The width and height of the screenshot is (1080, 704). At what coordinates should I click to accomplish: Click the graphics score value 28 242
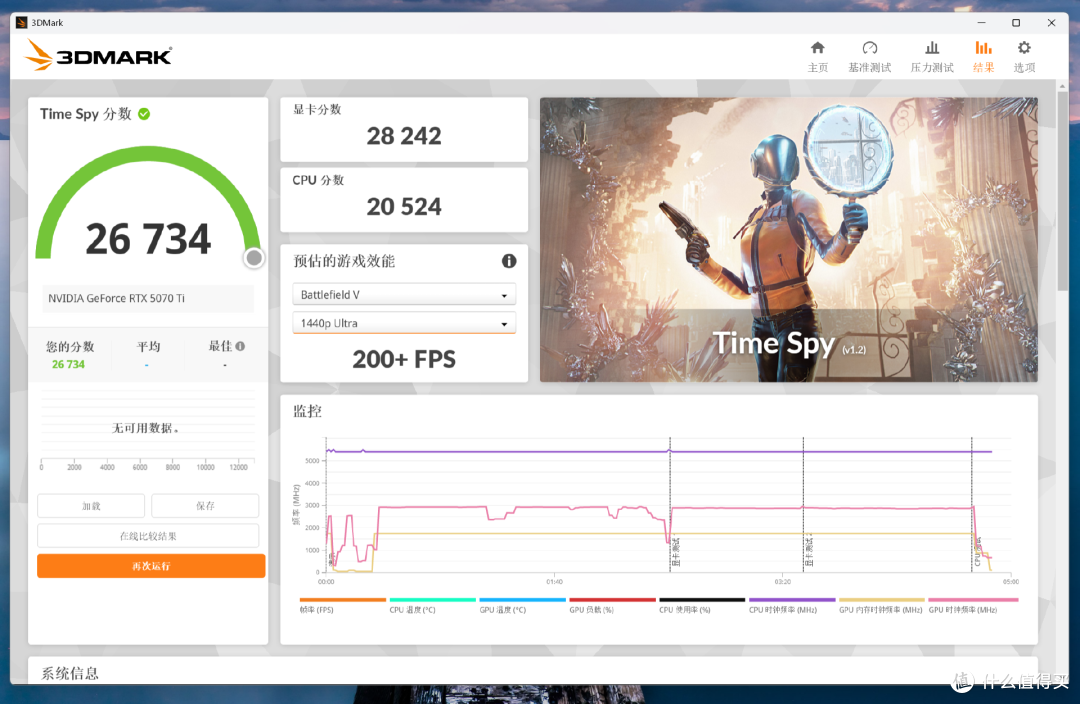point(404,136)
